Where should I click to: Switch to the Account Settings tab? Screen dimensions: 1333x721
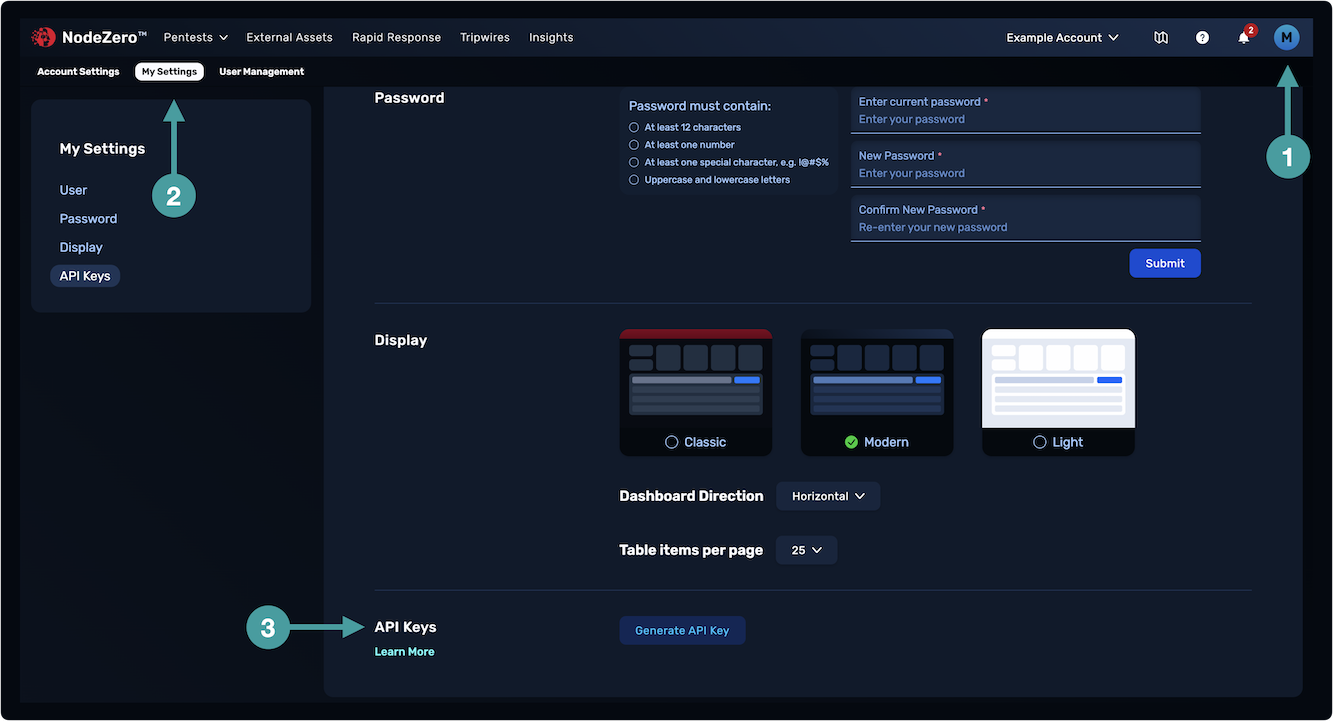click(78, 72)
